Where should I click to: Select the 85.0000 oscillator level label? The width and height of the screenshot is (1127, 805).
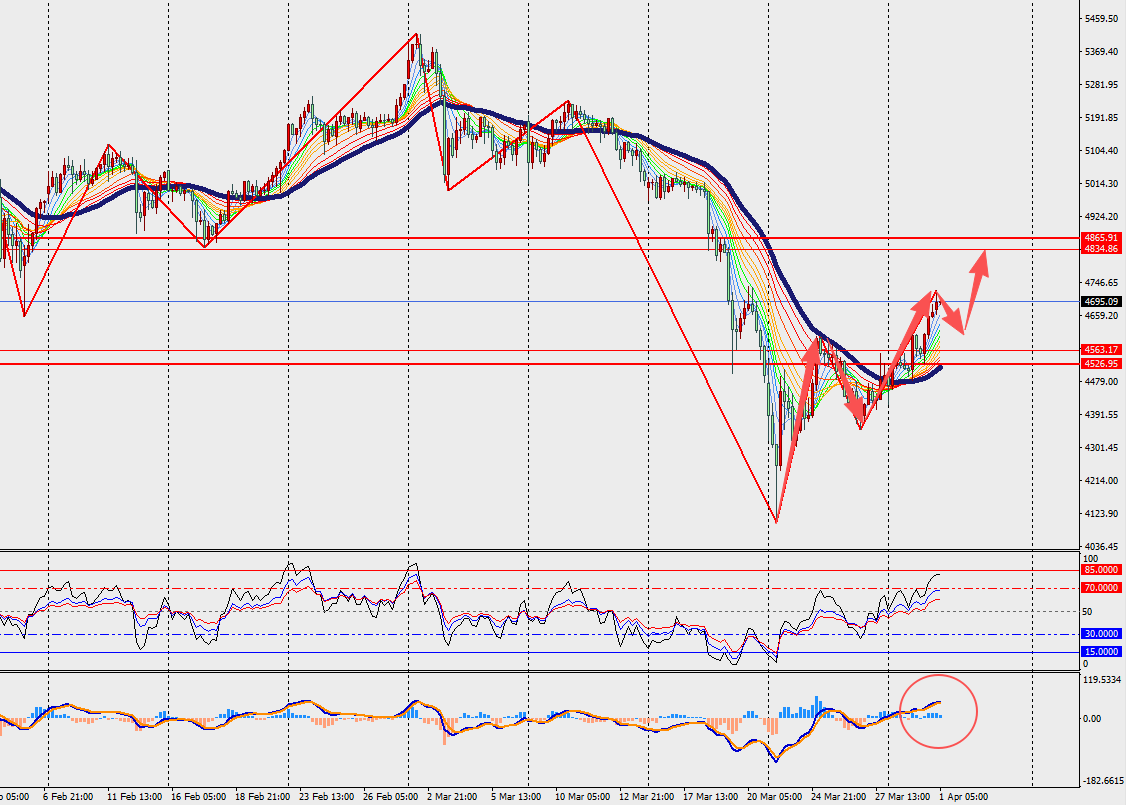(1101, 570)
